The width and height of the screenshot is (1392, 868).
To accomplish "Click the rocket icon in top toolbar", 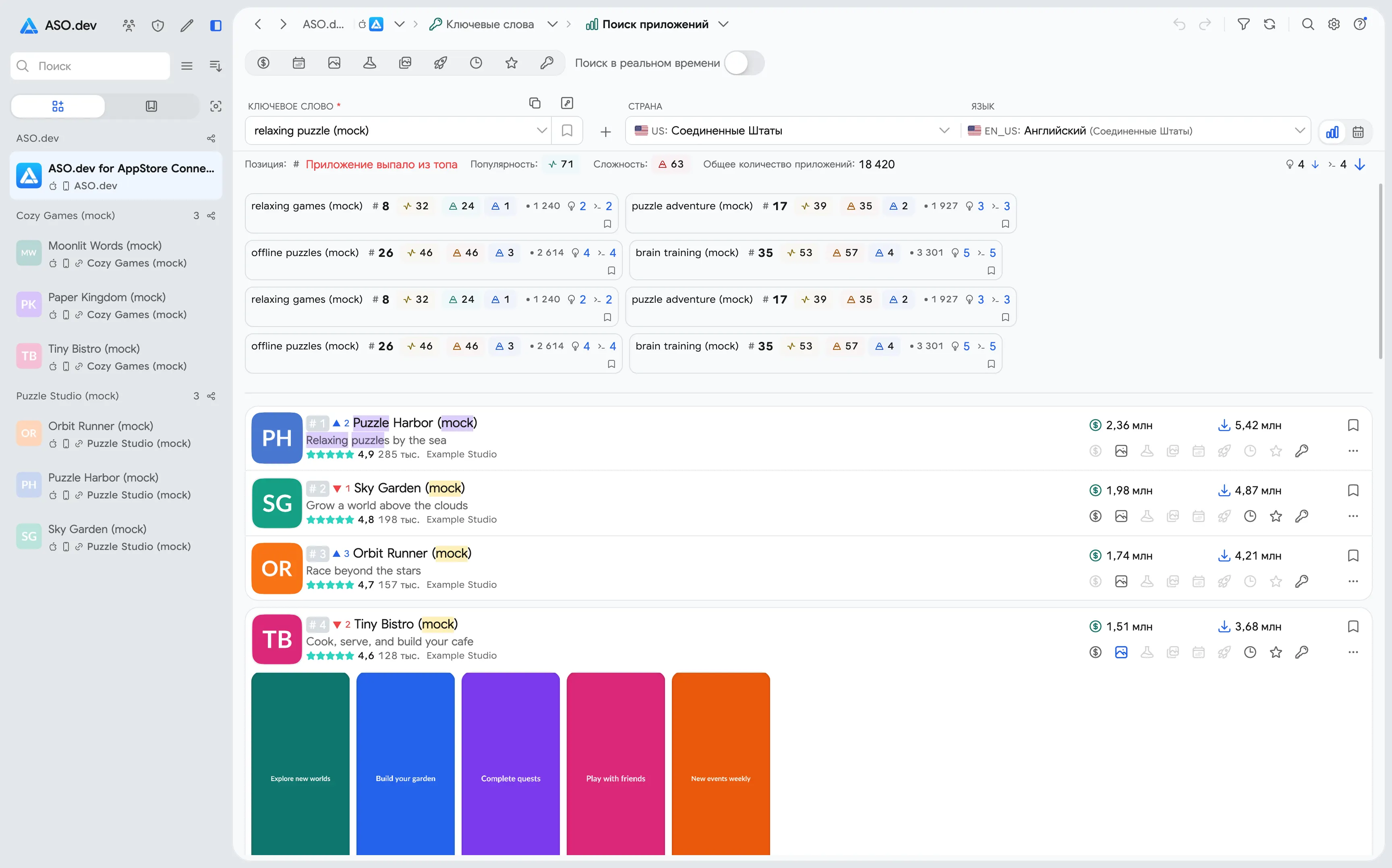I will click(441, 63).
